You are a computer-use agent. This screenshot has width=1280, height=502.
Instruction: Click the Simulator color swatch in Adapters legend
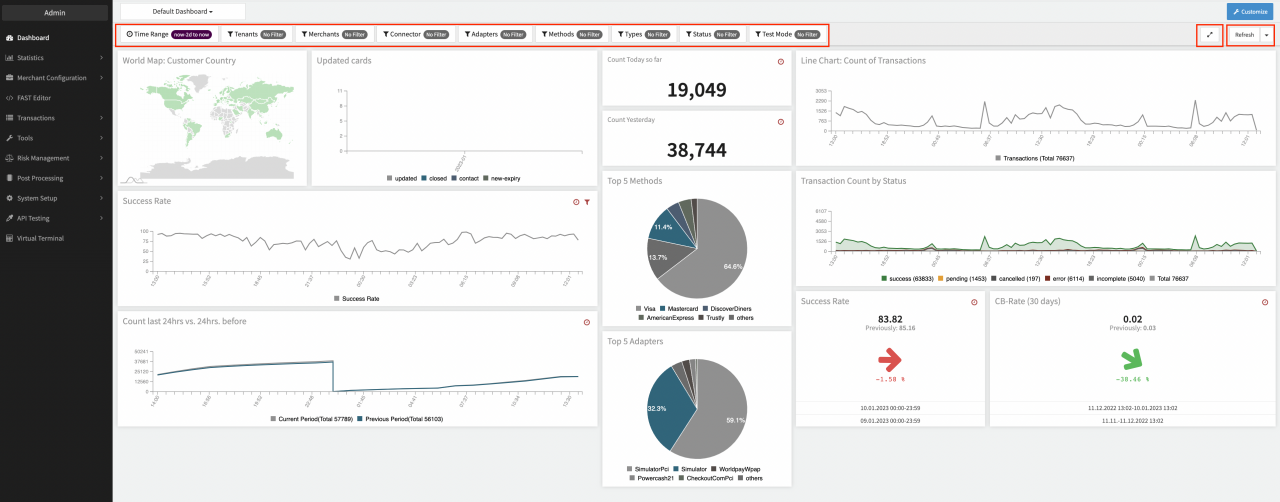[677, 469]
